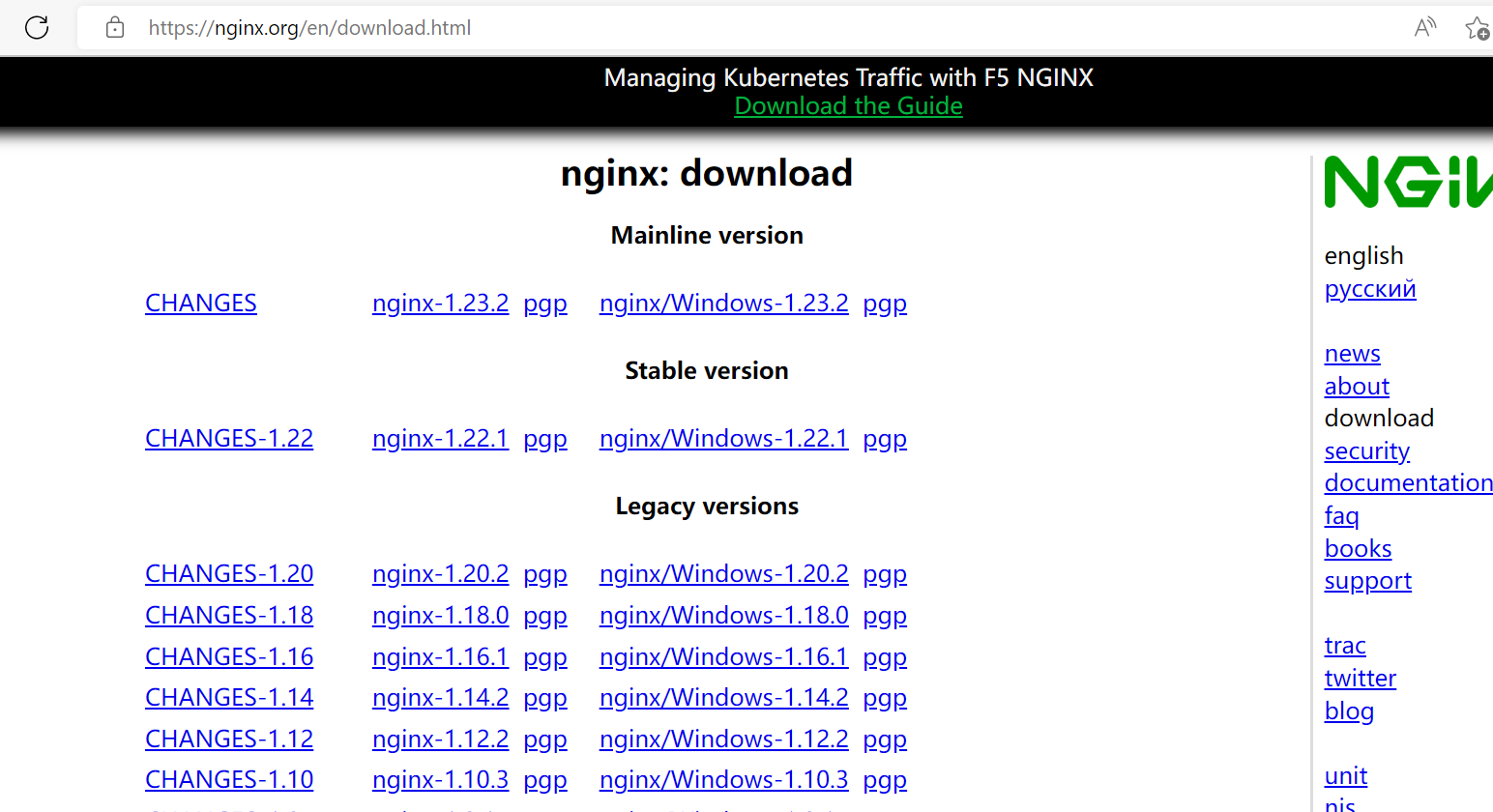This screenshot has width=1493, height=812.
Task: Open the mainline CHANGES link
Action: pyautogui.click(x=201, y=303)
